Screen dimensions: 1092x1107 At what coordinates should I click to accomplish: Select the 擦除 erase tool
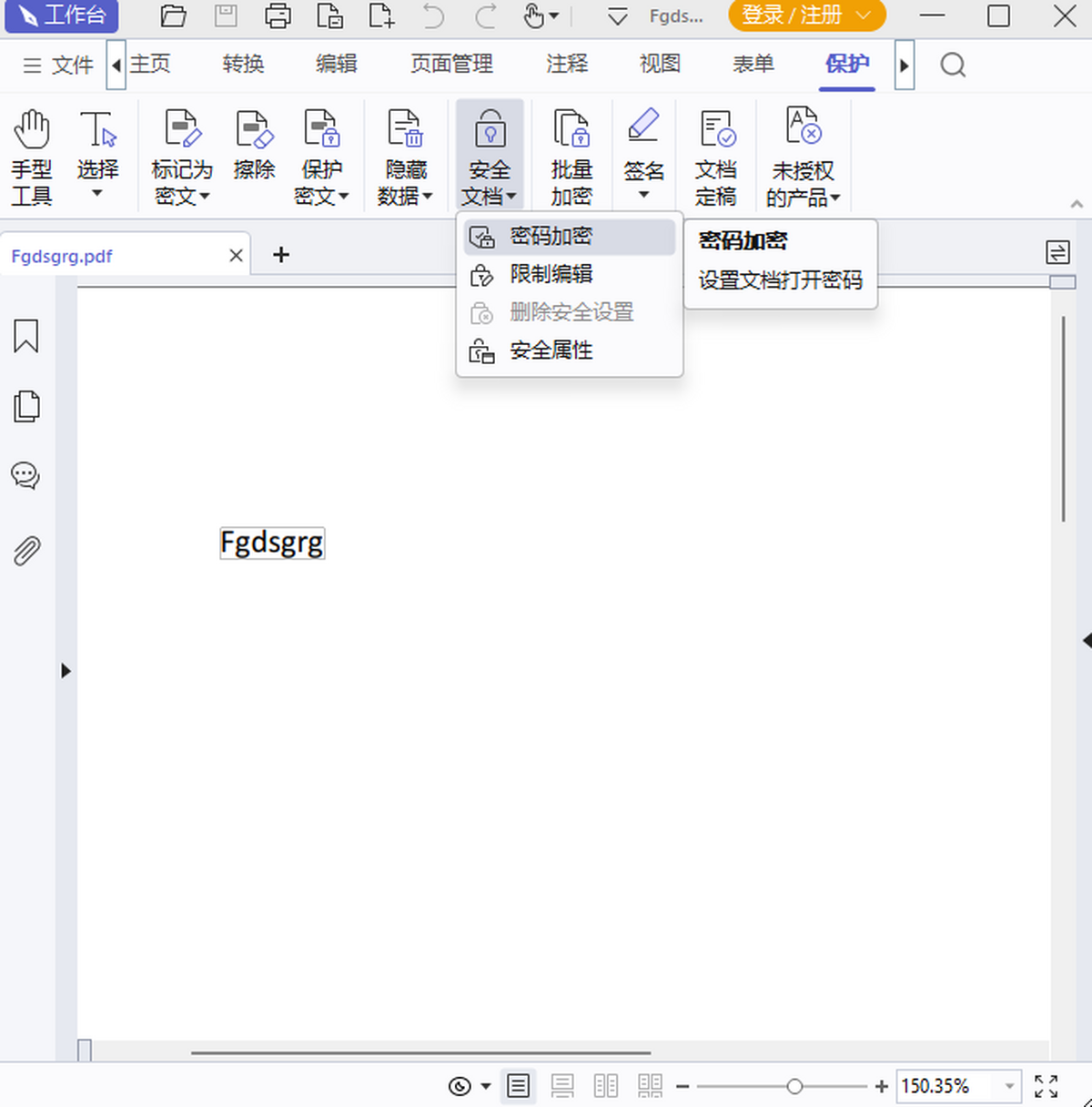[x=253, y=155]
